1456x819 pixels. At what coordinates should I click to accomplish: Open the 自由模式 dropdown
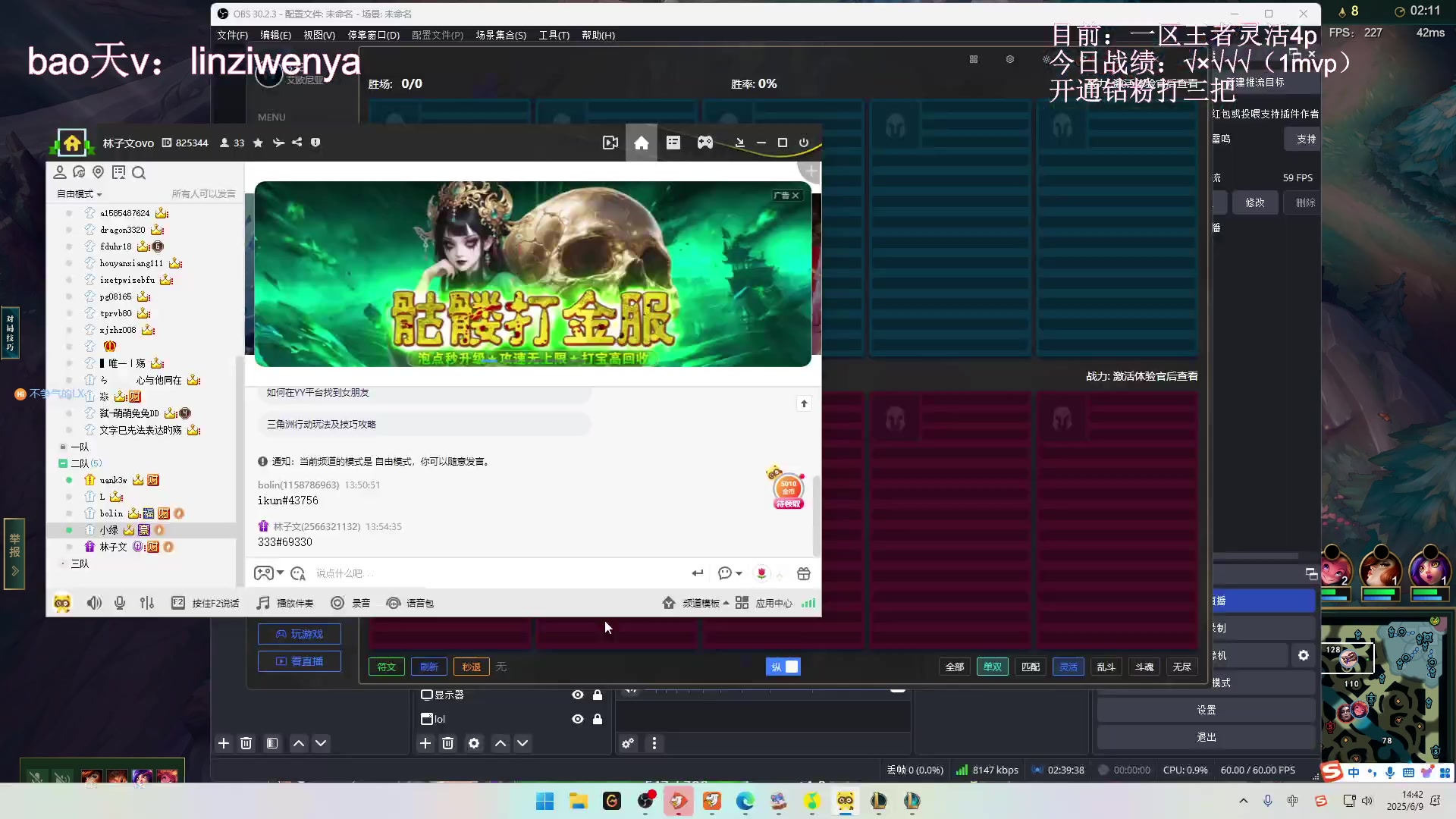[x=80, y=194]
